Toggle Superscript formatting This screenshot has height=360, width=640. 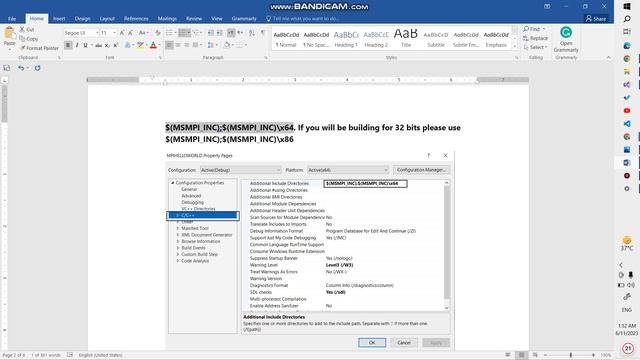[x=116, y=45]
